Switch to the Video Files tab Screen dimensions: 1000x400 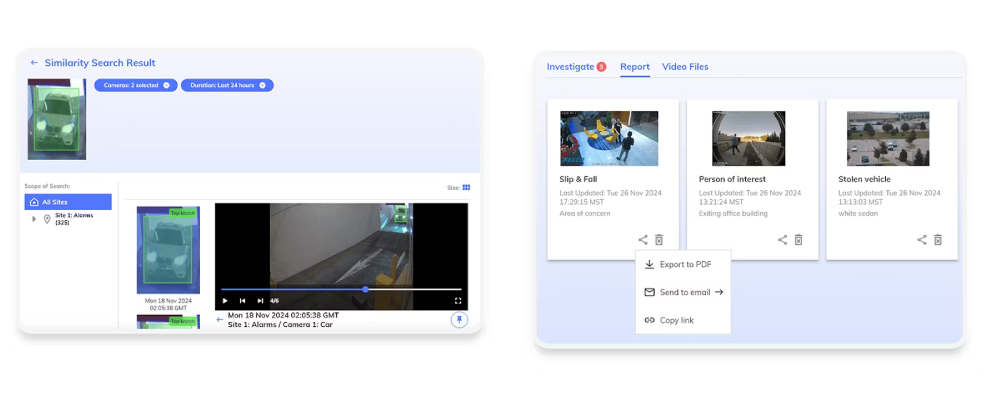tap(685, 67)
